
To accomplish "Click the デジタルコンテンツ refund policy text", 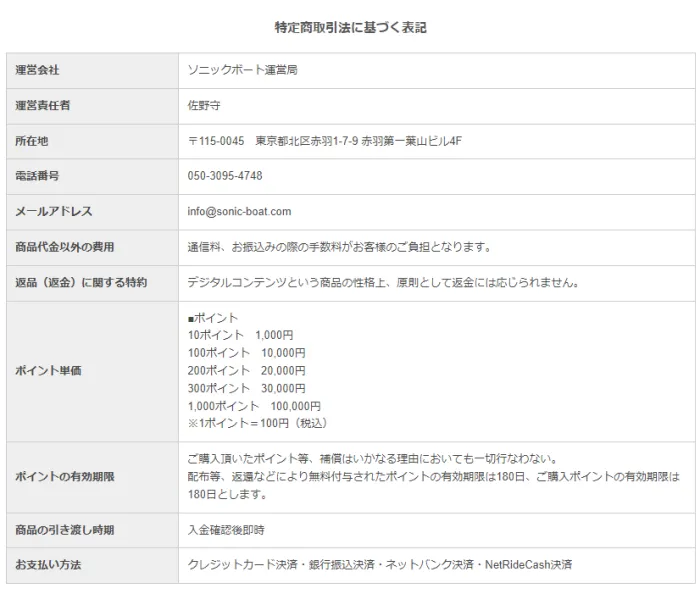I will 383,283.
